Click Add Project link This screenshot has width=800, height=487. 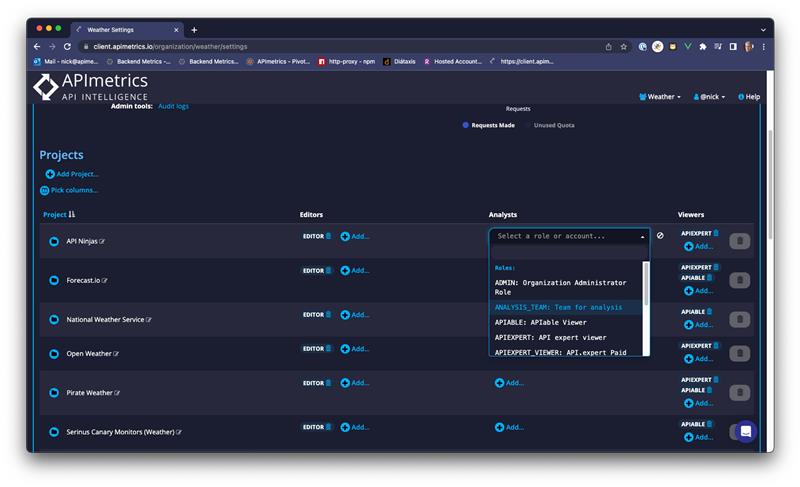(x=72, y=174)
